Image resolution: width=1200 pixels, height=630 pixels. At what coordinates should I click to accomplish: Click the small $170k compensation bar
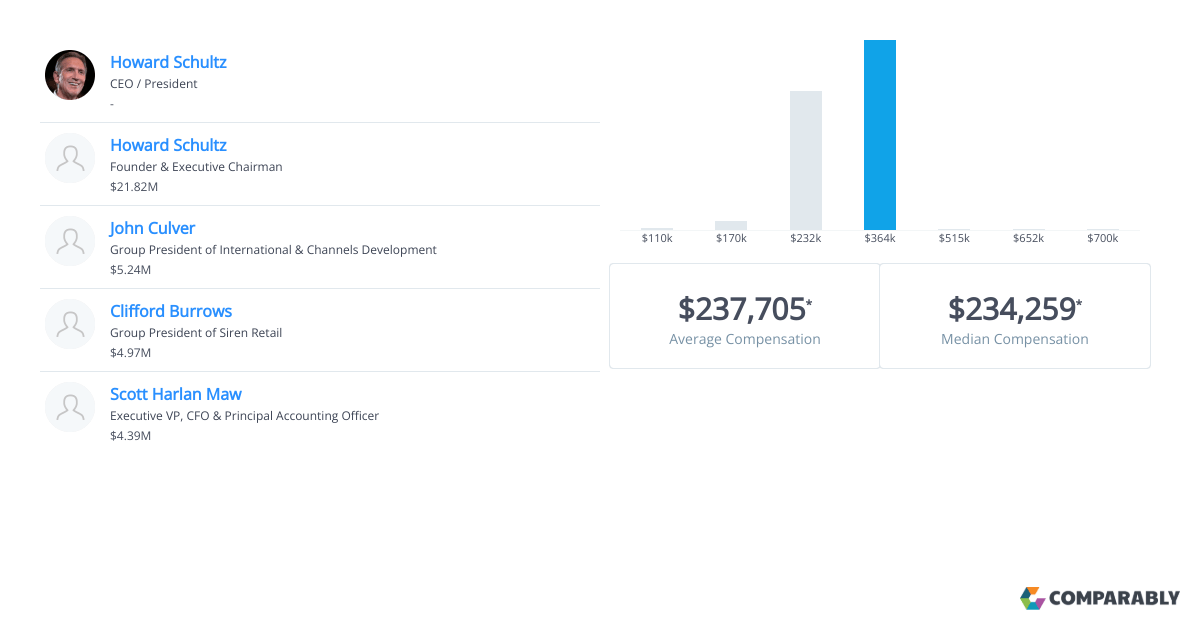(x=731, y=224)
